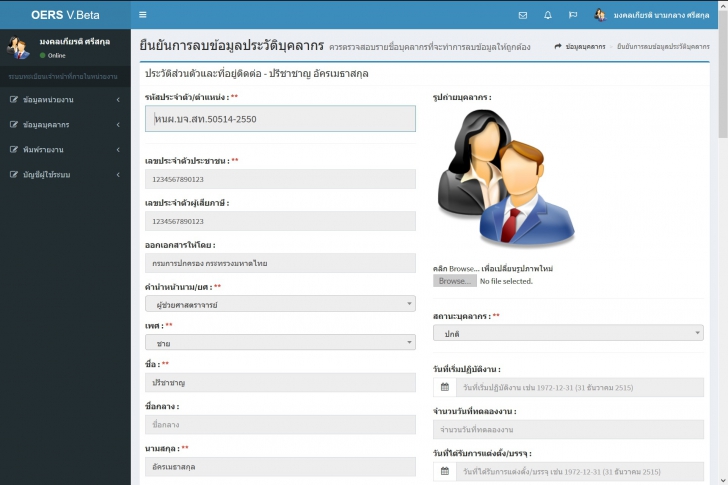Click ชื่อ field containing ปรีชาชาญ

click(x=280, y=383)
